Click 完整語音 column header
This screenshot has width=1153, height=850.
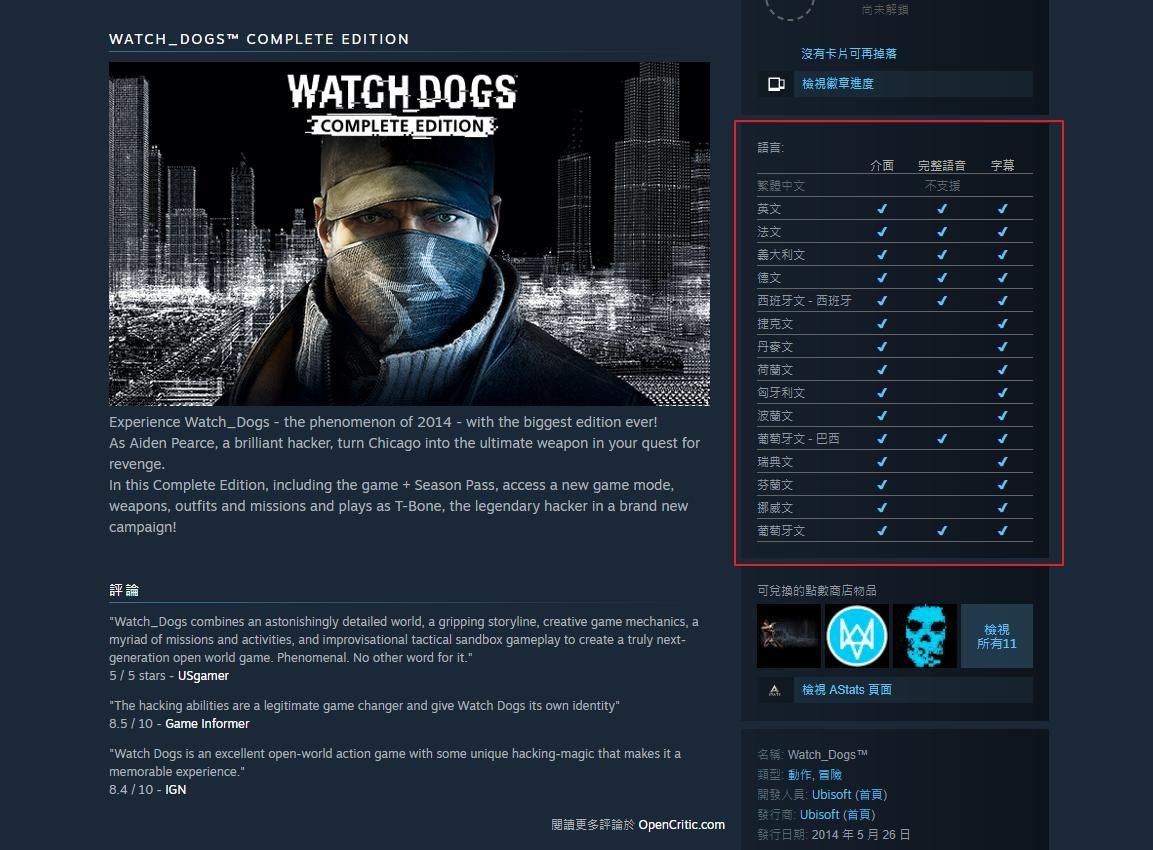click(x=942, y=165)
